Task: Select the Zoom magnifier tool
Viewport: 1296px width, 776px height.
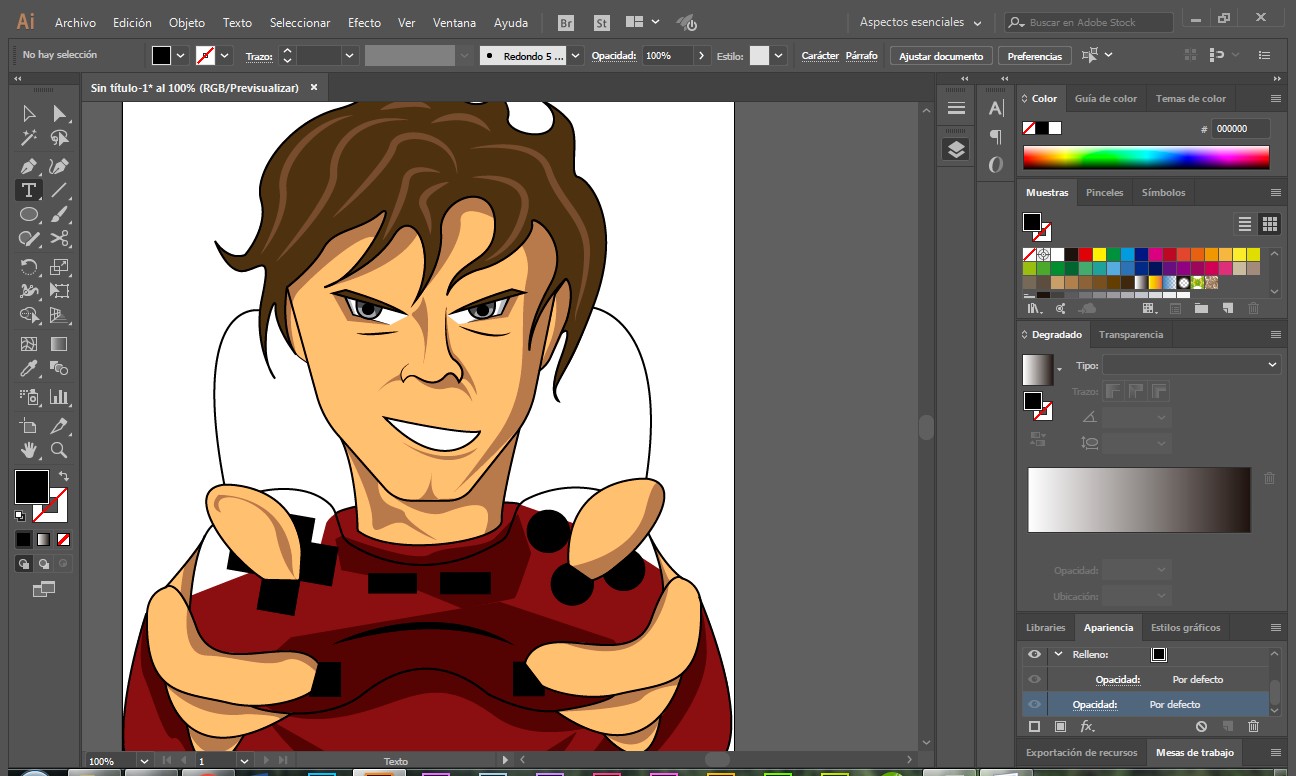Action: click(x=60, y=450)
